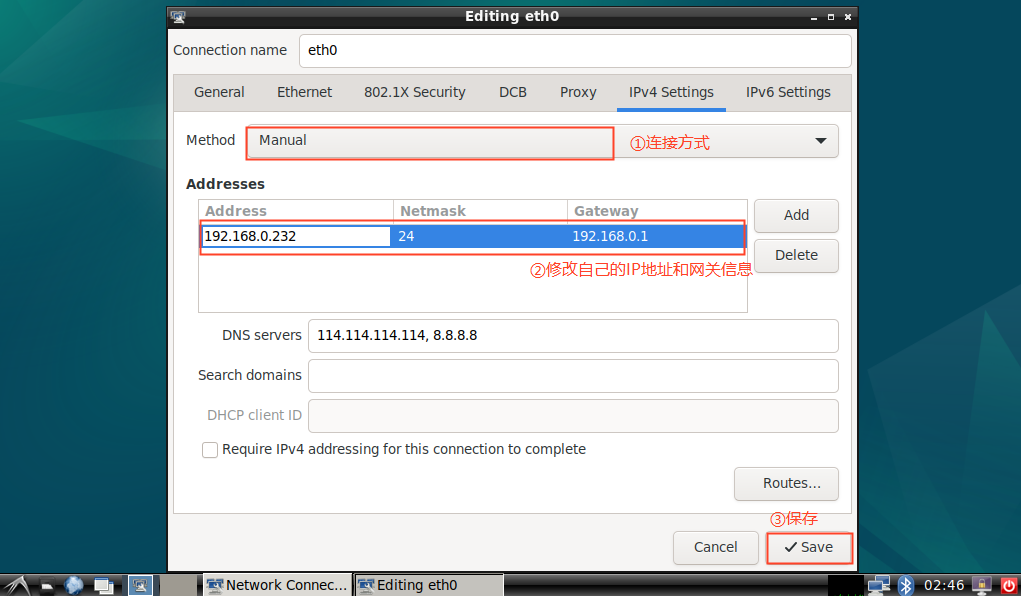Click the screen lock tray icon
Screen dimensions: 1021x596
tap(982, 585)
